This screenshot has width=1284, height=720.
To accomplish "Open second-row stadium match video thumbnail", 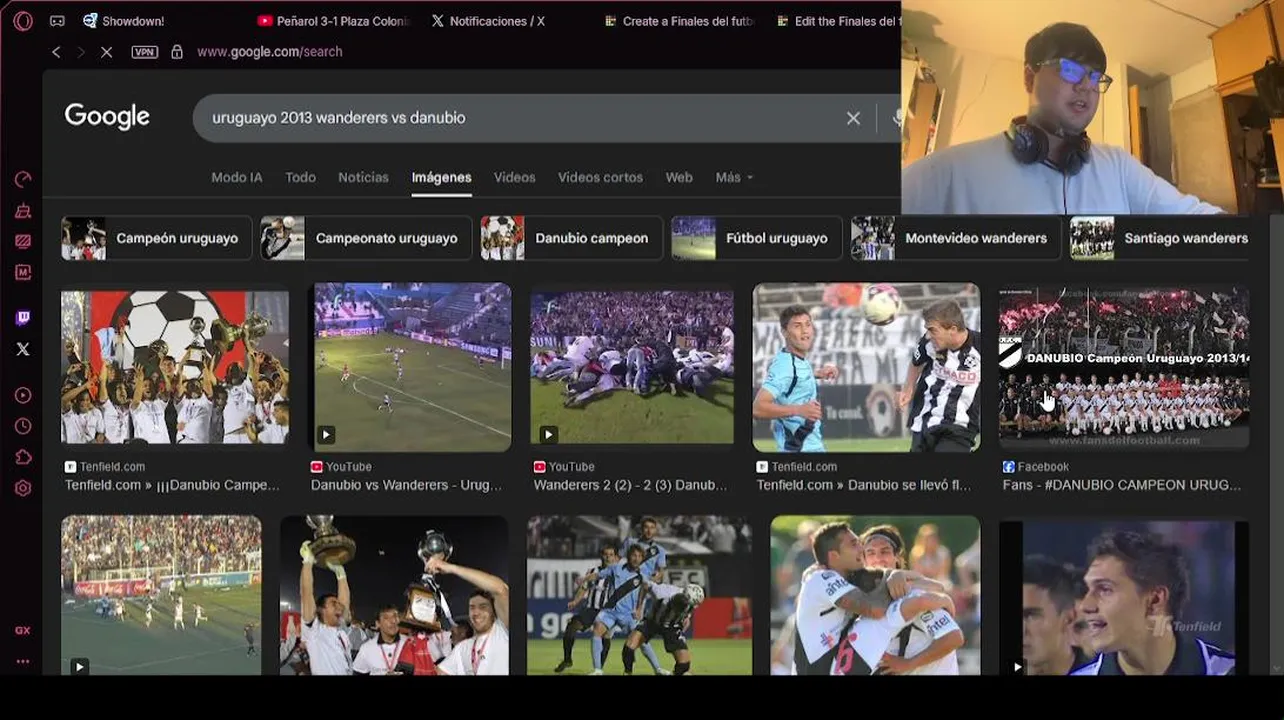I will pyautogui.click(x=161, y=596).
